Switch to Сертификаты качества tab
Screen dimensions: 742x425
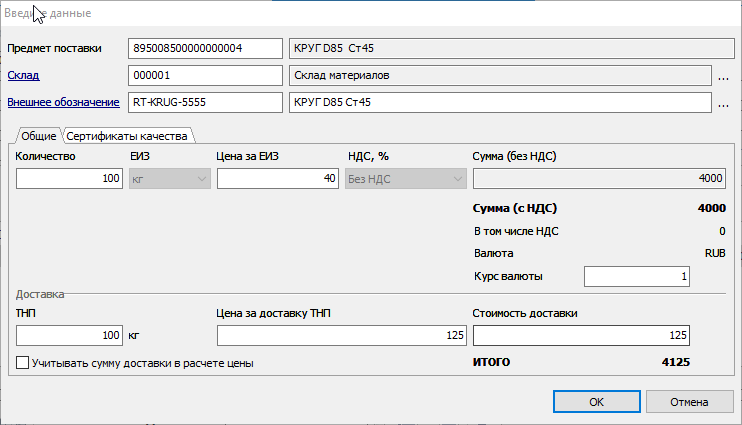point(128,136)
